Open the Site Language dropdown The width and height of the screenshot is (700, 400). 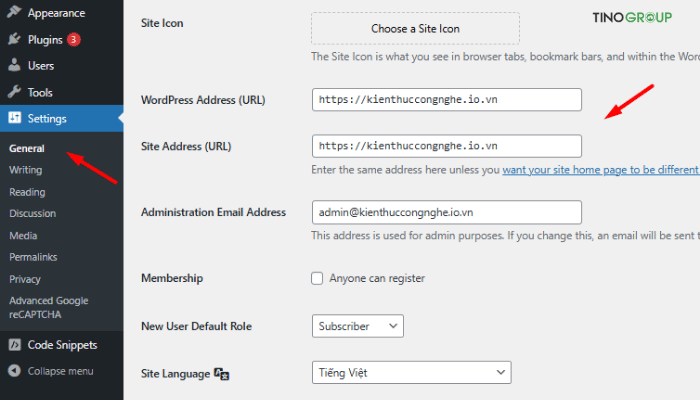coord(412,372)
